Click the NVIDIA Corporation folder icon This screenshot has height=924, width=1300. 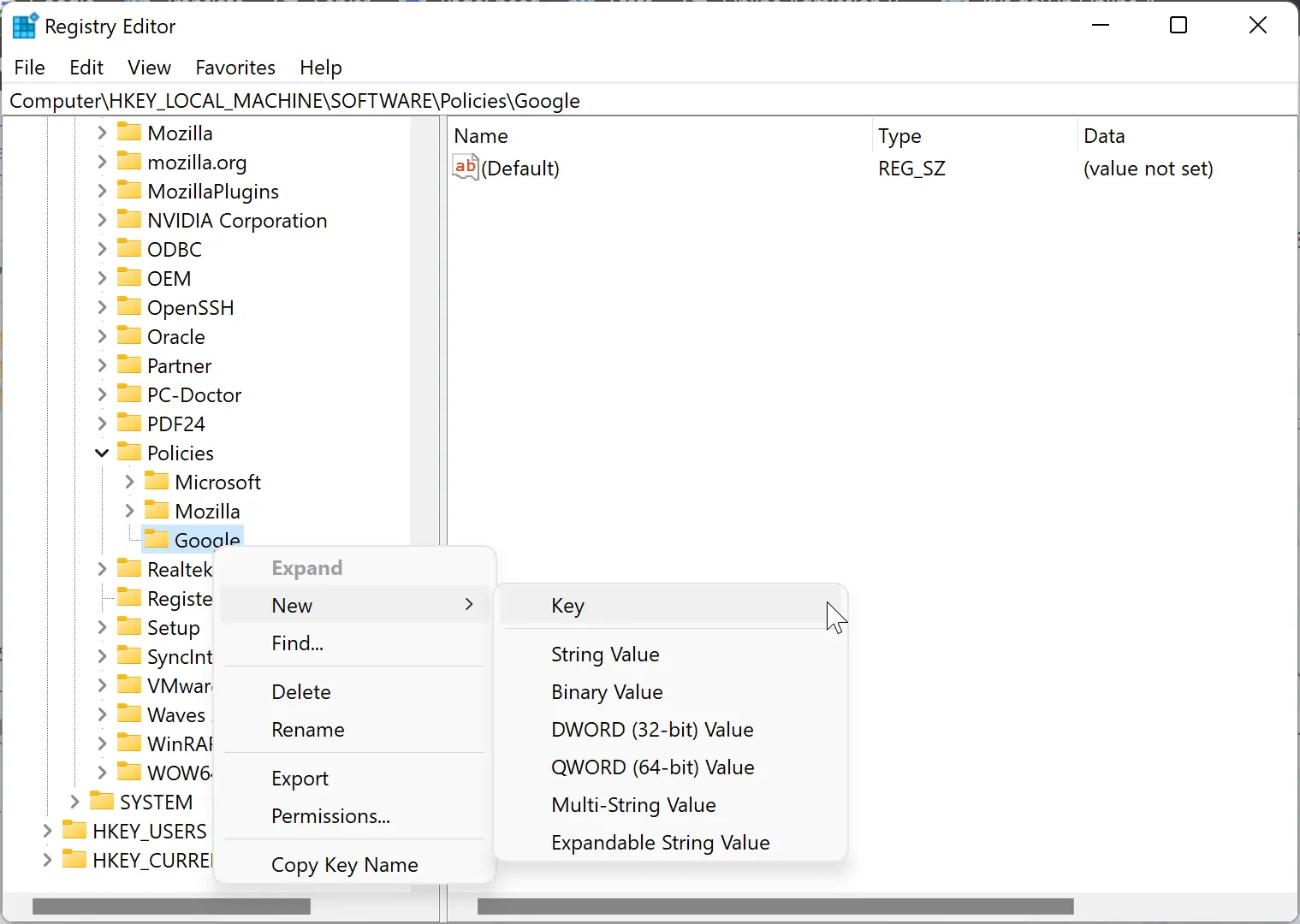pyautogui.click(x=129, y=220)
